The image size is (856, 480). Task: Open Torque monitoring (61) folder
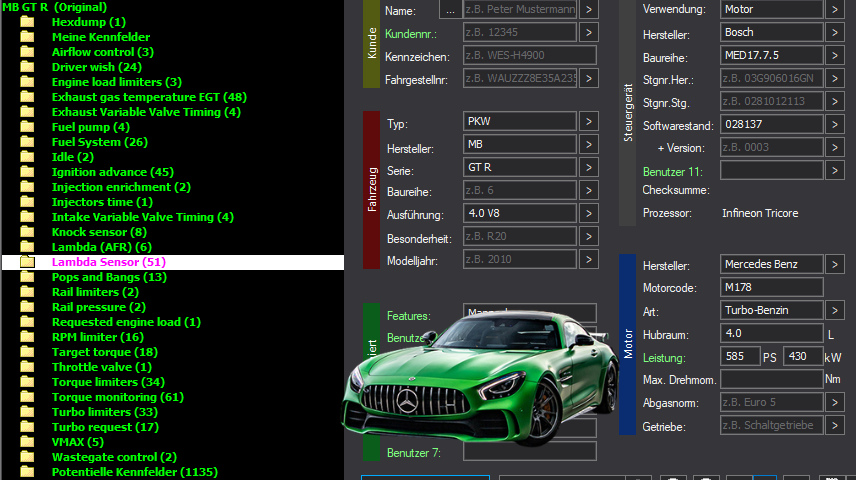pos(117,398)
